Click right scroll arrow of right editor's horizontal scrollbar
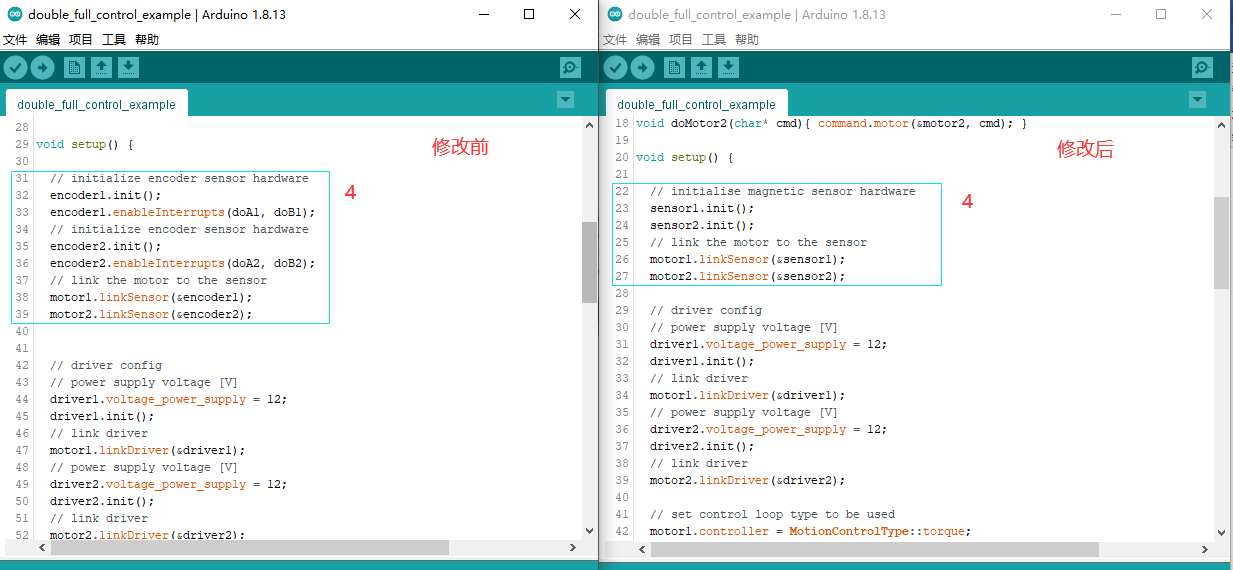 (1205, 549)
